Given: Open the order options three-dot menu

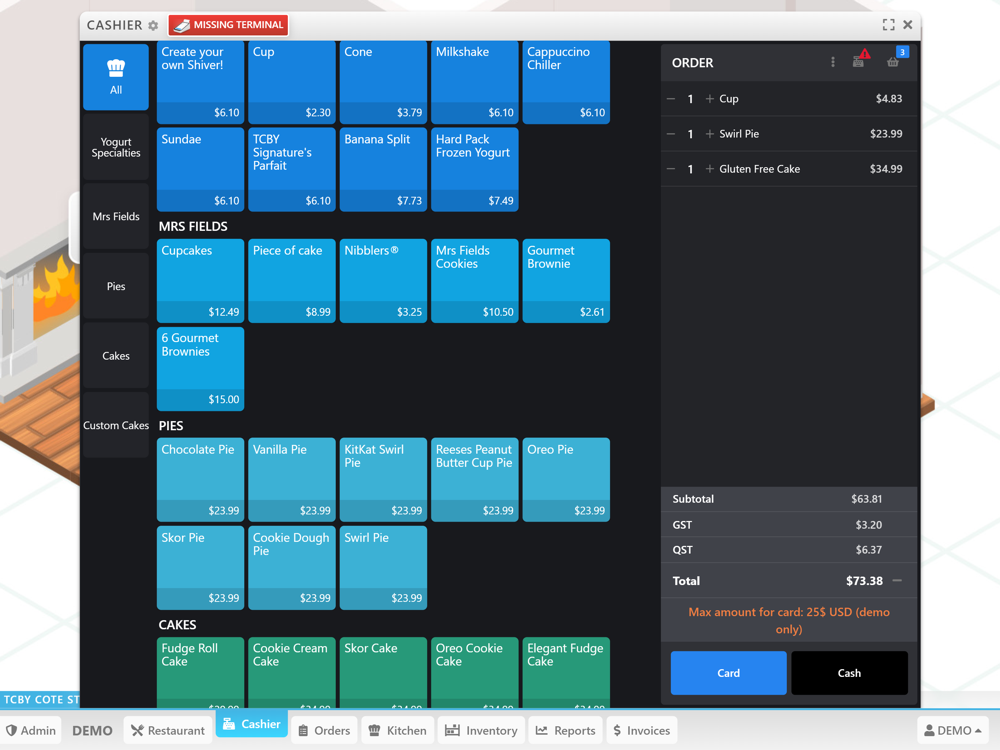Looking at the screenshot, I should (833, 62).
